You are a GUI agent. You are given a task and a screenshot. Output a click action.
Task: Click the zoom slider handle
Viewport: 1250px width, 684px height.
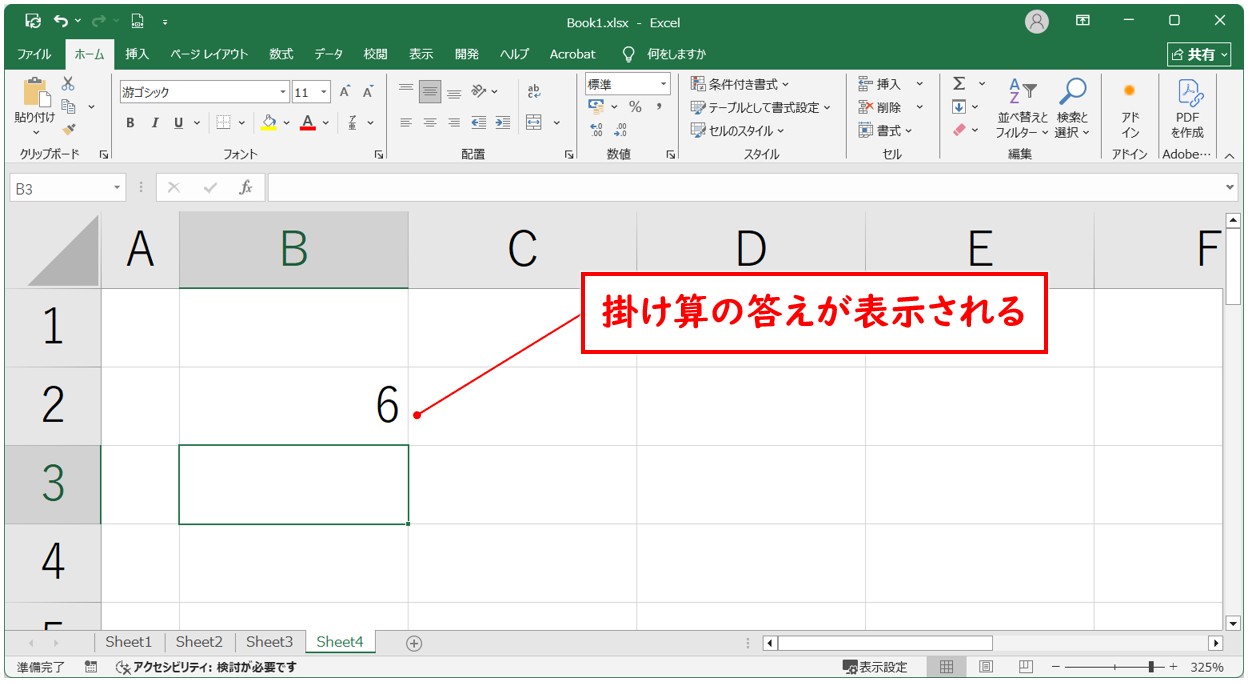tap(1152, 667)
